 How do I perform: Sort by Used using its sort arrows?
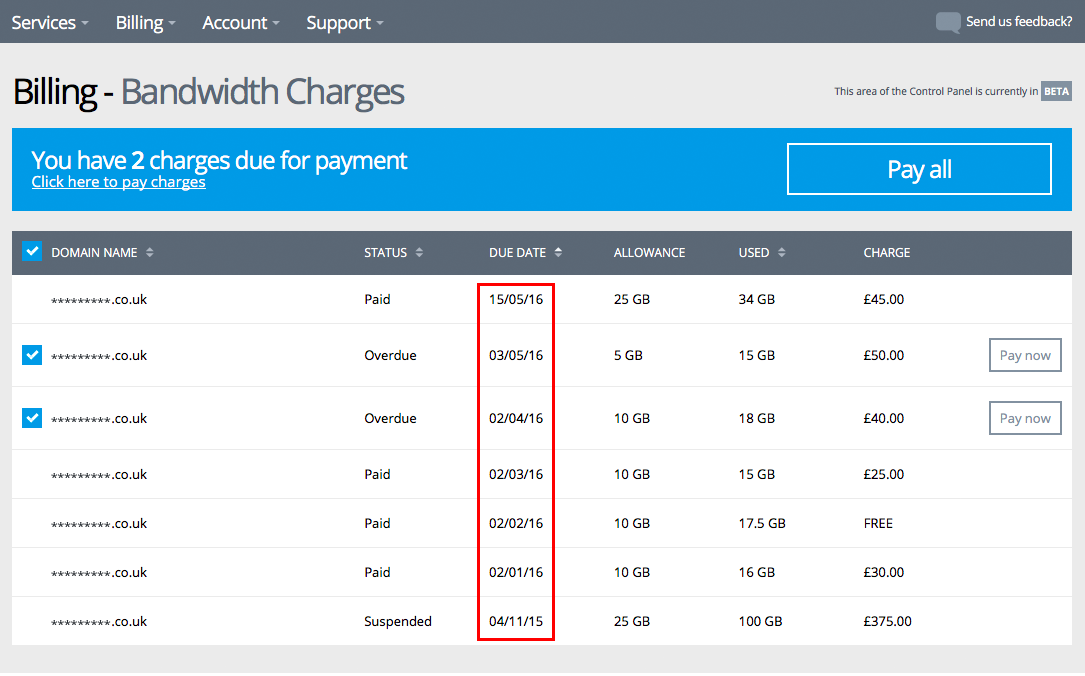click(x=781, y=253)
